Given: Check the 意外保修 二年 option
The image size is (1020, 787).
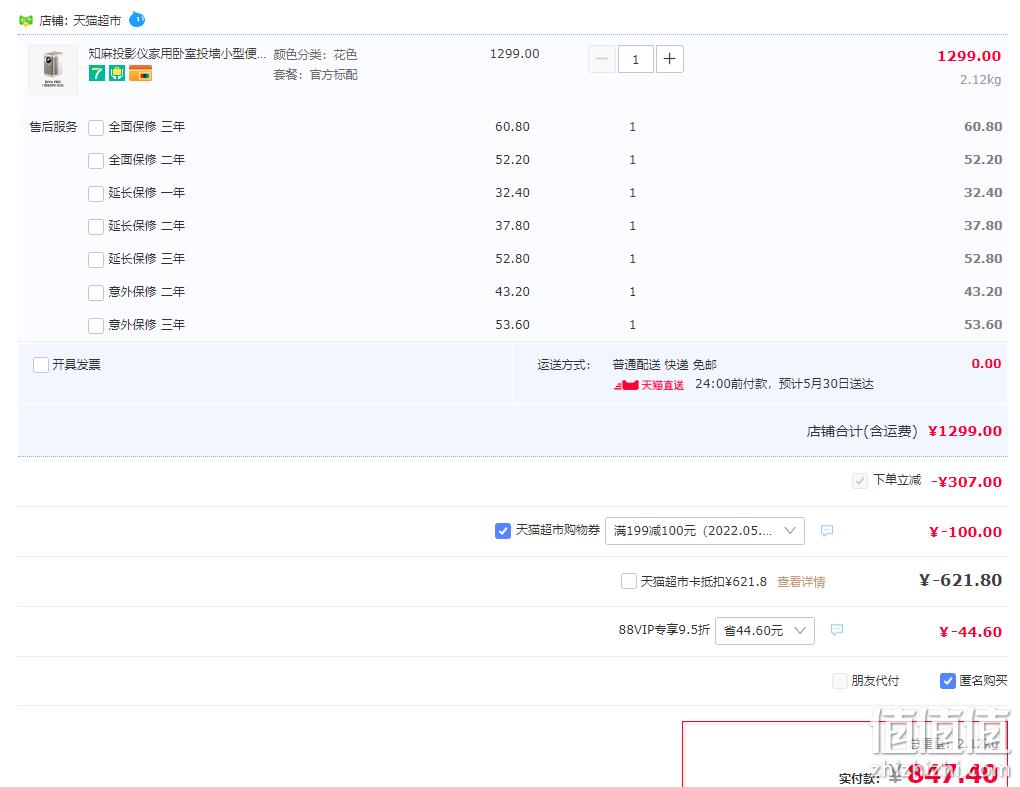Looking at the screenshot, I should (x=96, y=293).
